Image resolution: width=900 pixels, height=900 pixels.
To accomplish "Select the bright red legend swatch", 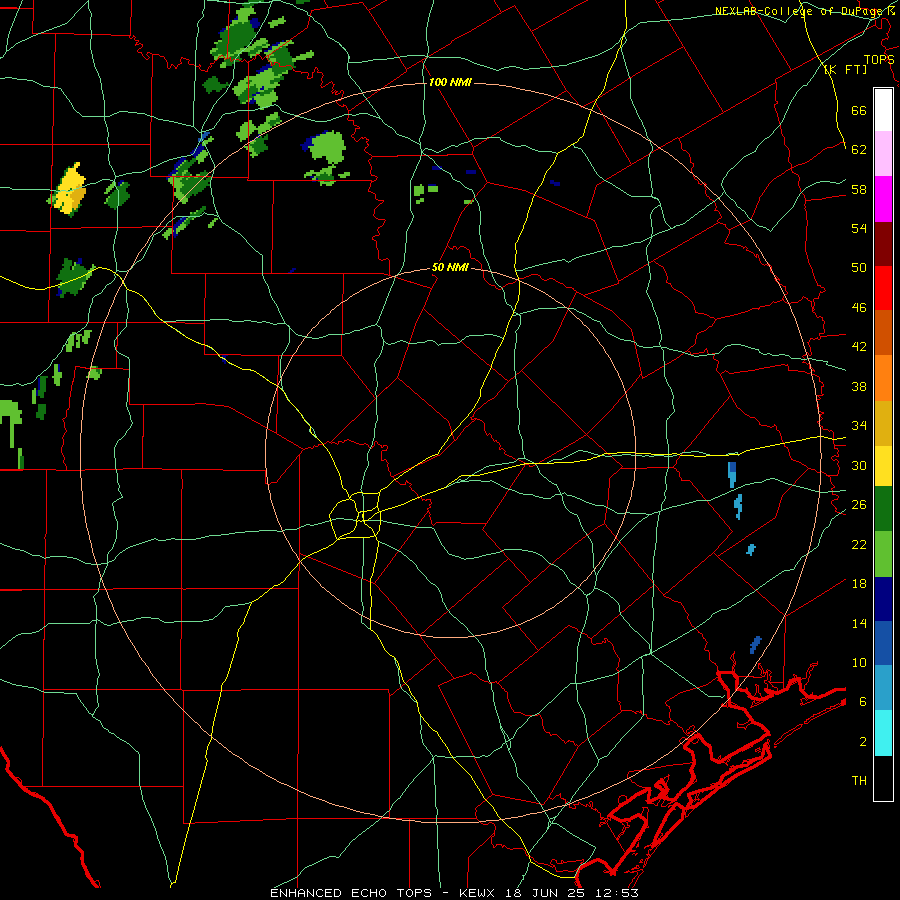I will (883, 289).
